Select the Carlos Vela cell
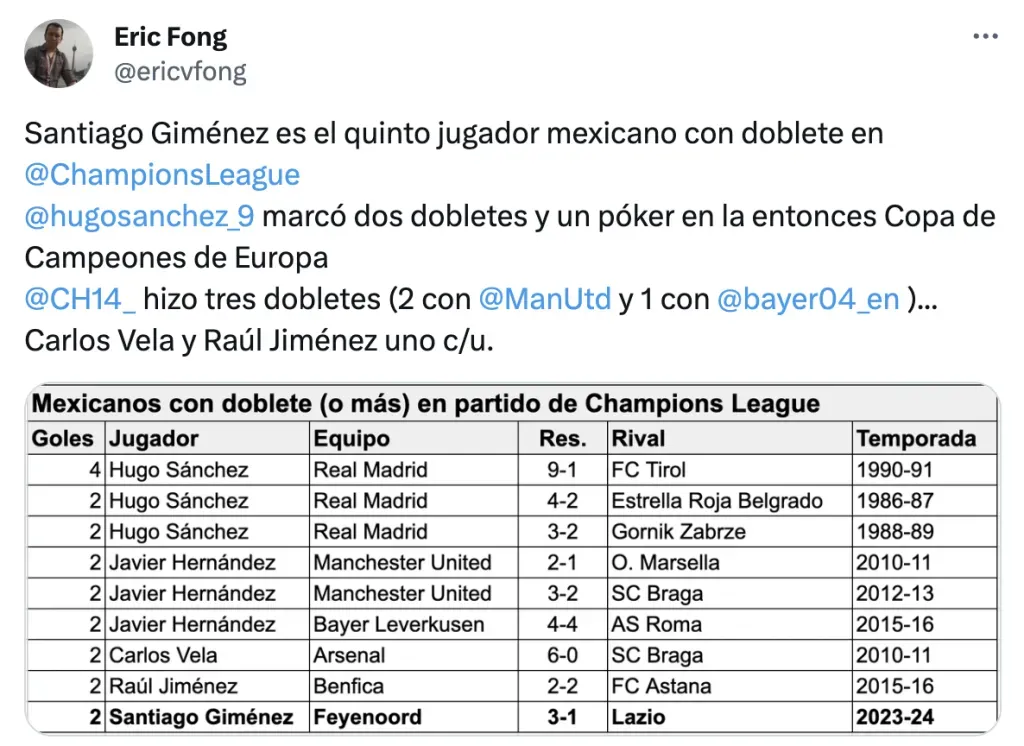 (163, 655)
